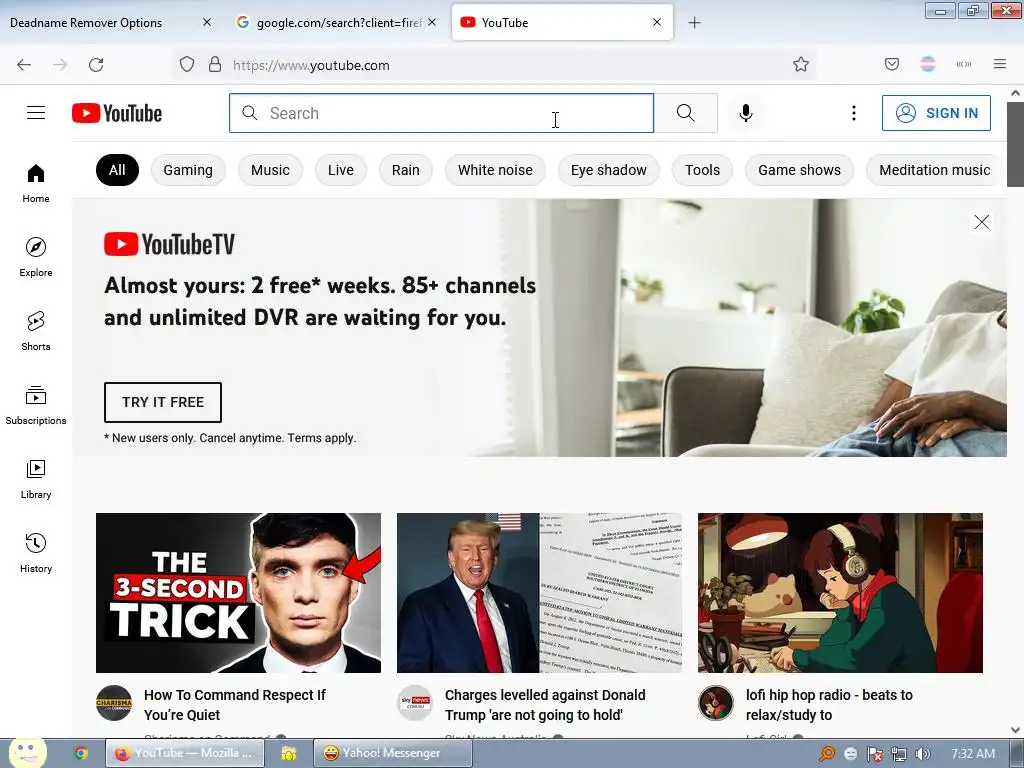
Task: Switch to the google.com search tab
Action: 336,23
